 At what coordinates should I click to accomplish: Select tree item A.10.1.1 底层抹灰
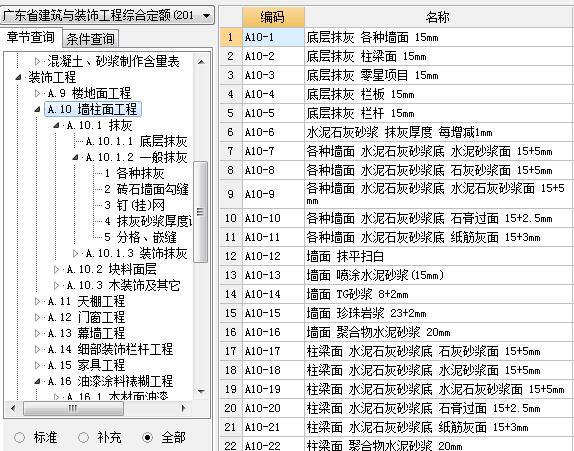pos(137,141)
